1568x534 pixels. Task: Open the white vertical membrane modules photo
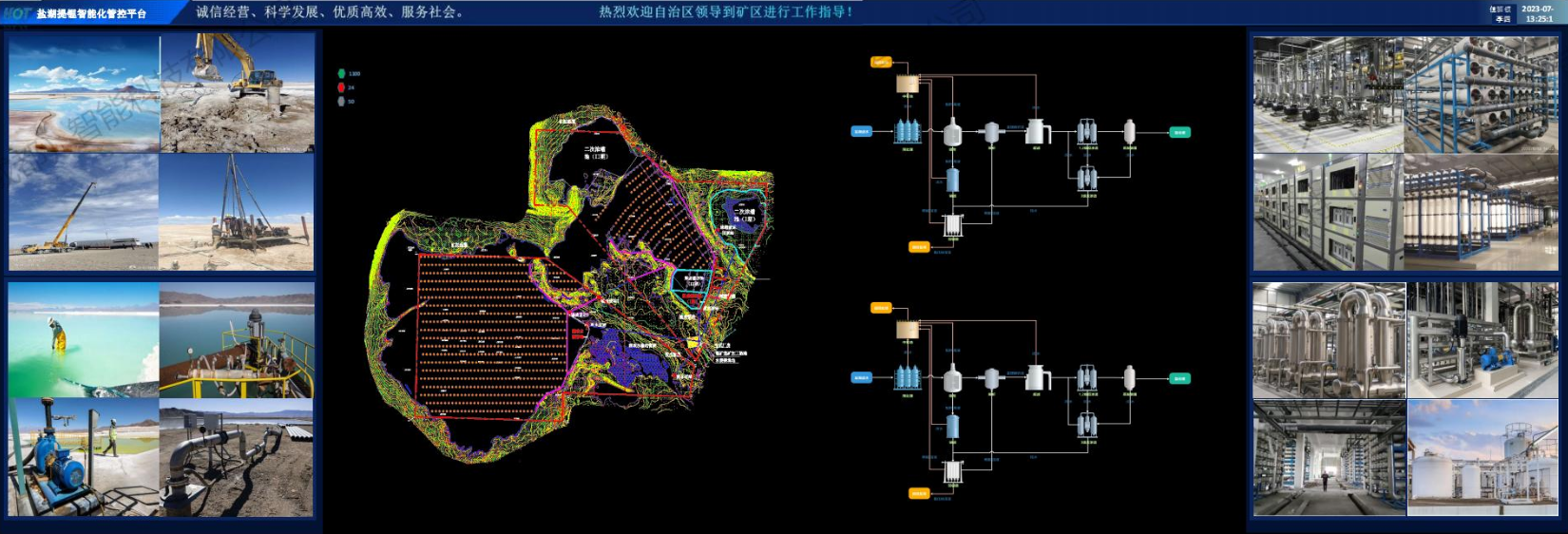click(x=1482, y=212)
